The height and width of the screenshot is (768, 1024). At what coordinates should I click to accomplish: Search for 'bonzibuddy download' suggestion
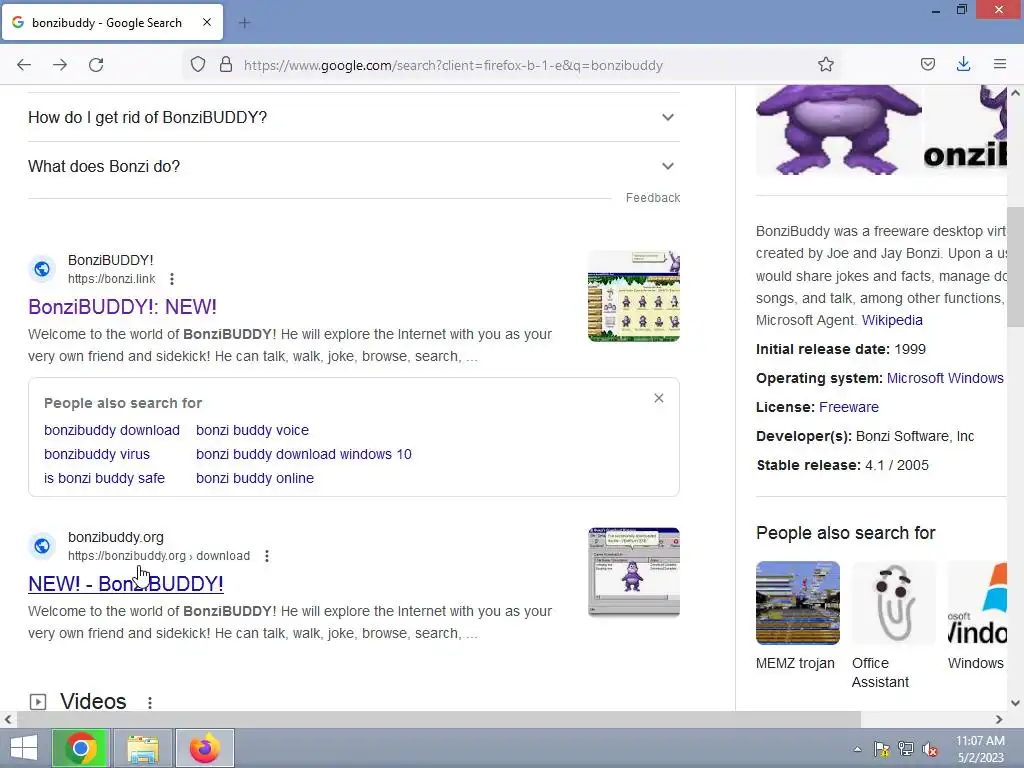112,430
